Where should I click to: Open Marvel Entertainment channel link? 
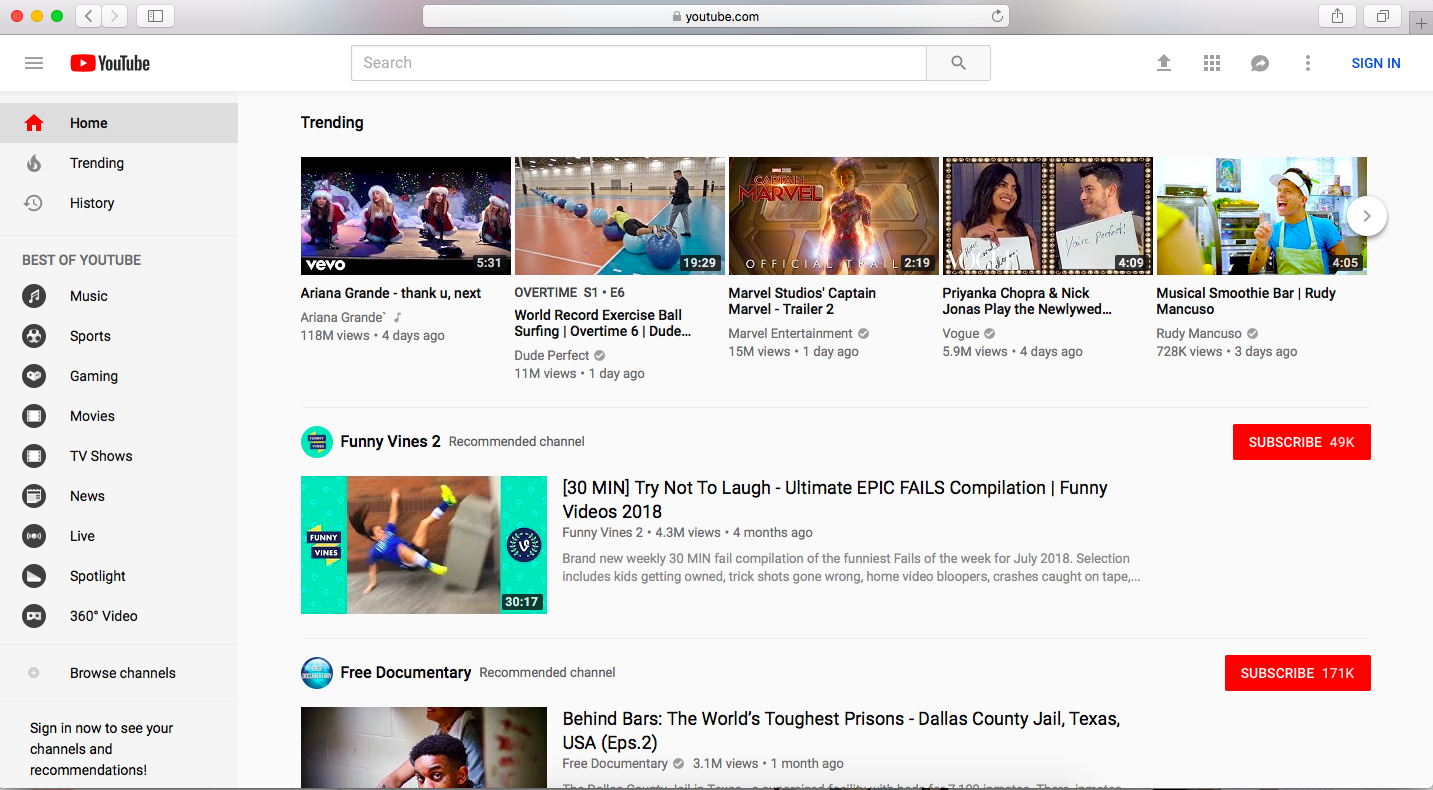(790, 333)
